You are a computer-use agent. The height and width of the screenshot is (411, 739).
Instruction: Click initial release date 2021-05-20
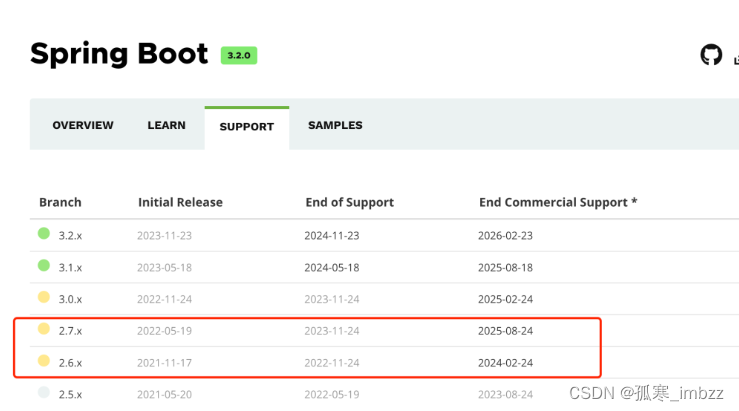pos(164,395)
